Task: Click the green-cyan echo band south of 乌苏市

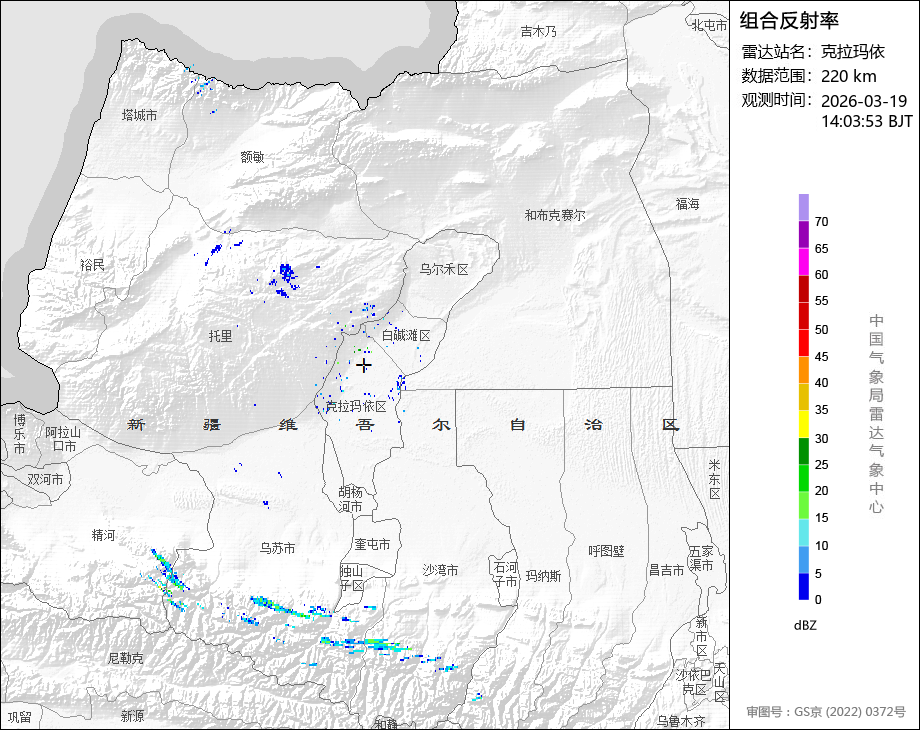Action: pyautogui.click(x=289, y=609)
